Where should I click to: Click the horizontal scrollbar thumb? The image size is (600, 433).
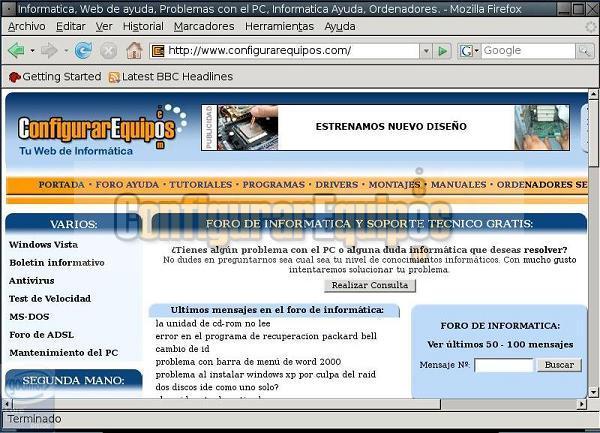tap(227, 404)
